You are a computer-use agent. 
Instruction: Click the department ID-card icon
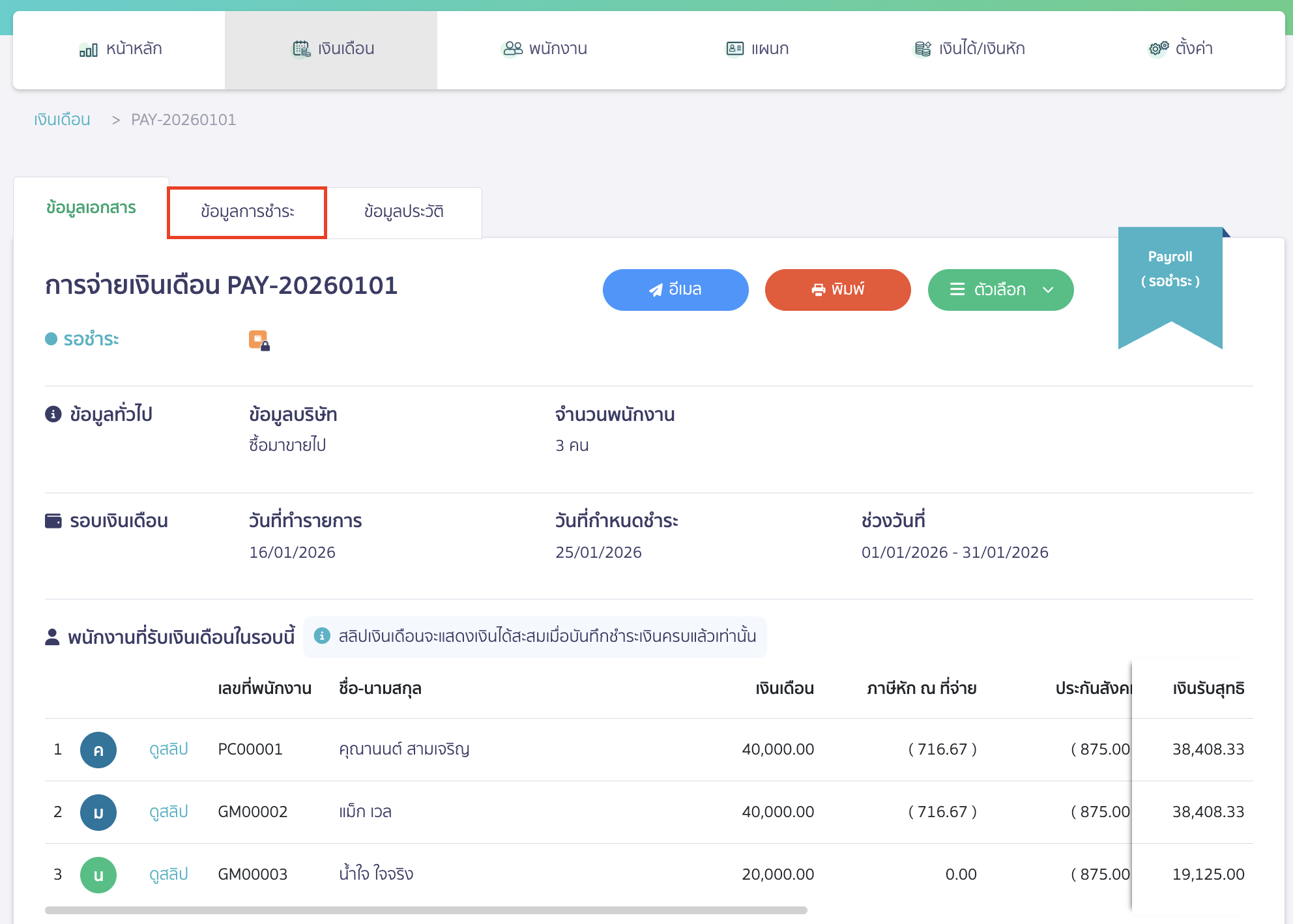(734, 49)
